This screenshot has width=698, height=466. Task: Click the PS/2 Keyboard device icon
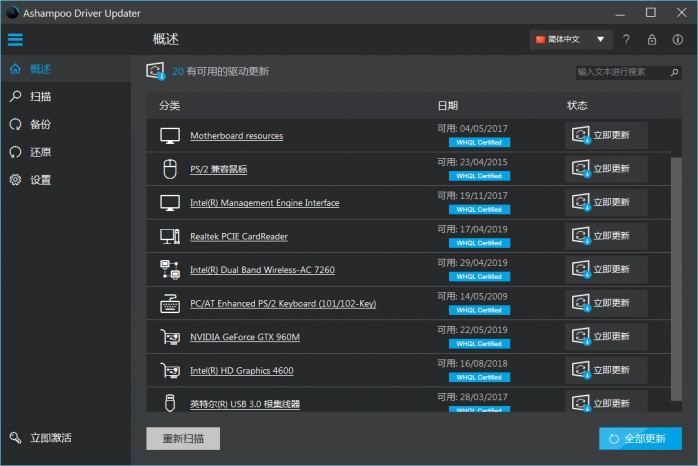click(170, 304)
